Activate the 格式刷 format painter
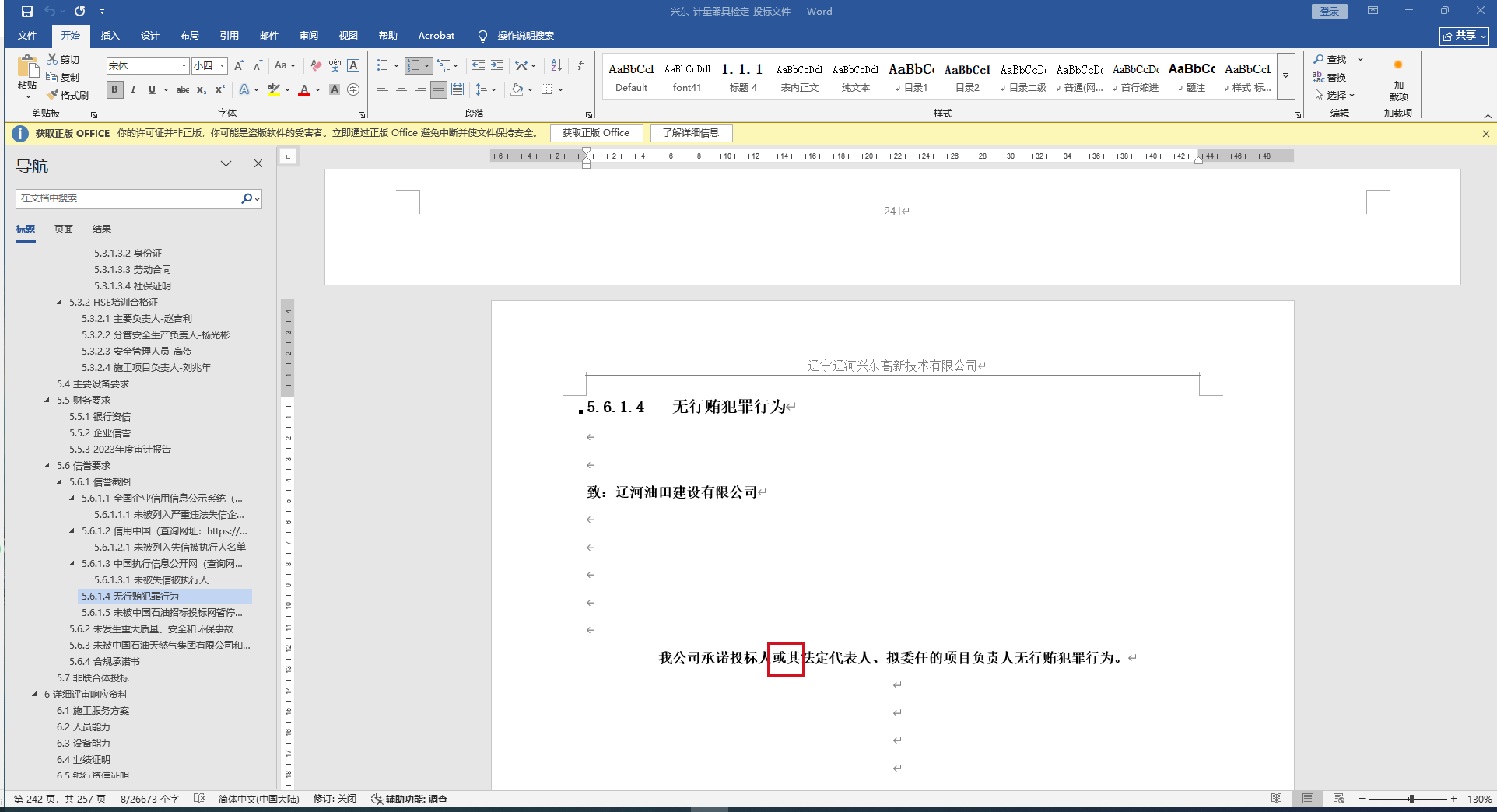The image size is (1497, 812). pyautogui.click(x=68, y=95)
